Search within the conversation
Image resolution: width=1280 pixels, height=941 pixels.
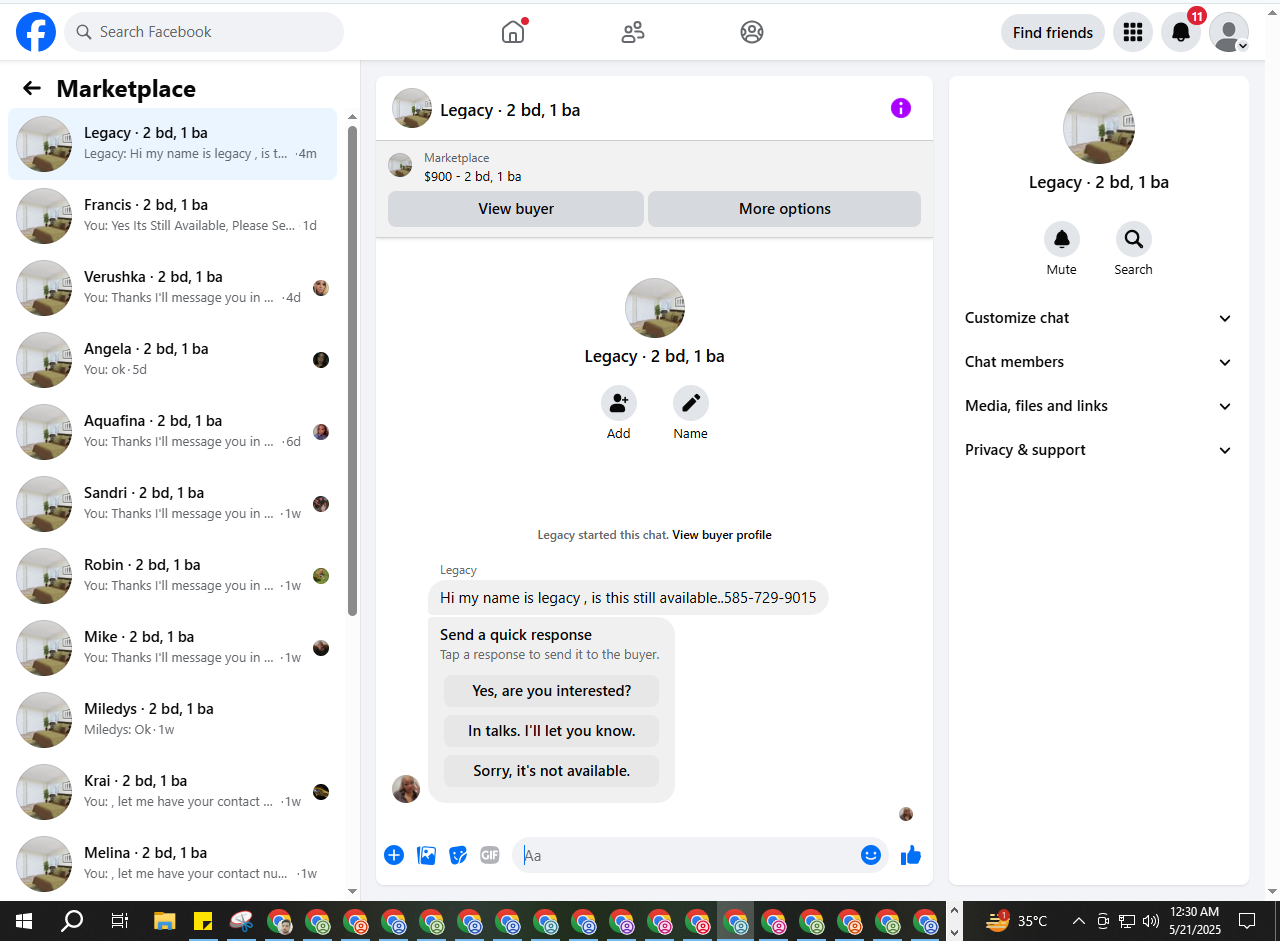tap(1134, 239)
